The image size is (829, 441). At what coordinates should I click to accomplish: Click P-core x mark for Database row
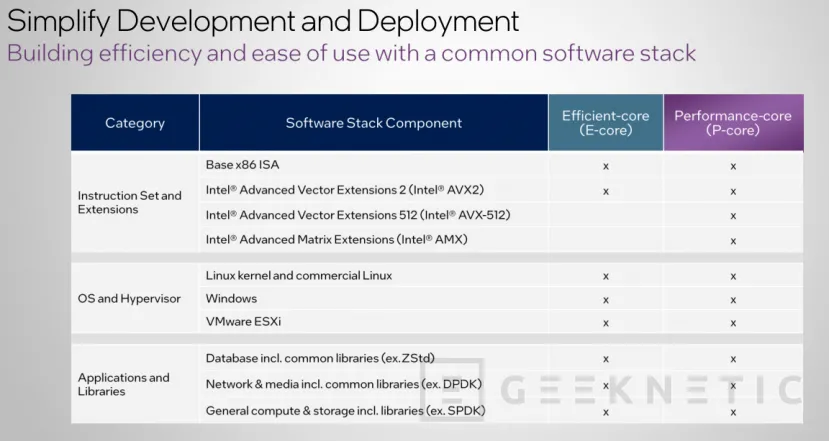[733, 359]
